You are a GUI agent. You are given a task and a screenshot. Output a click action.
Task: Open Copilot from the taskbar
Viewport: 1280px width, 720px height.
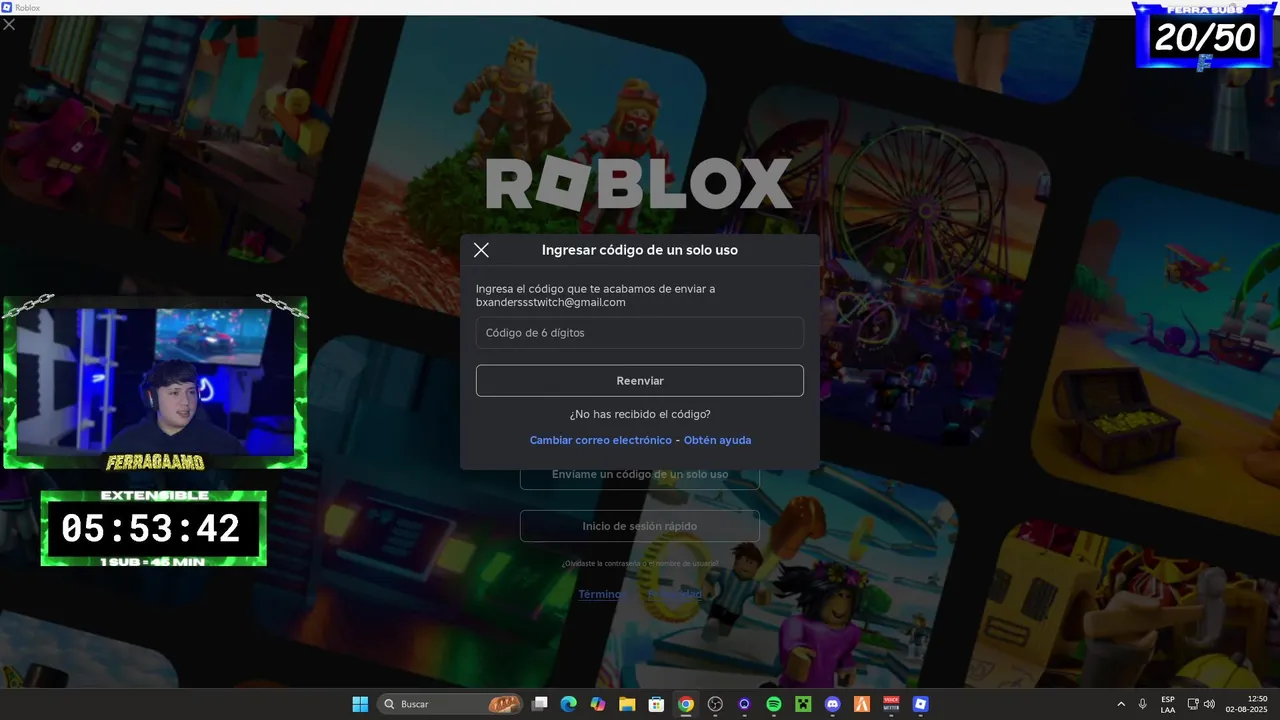(598, 704)
